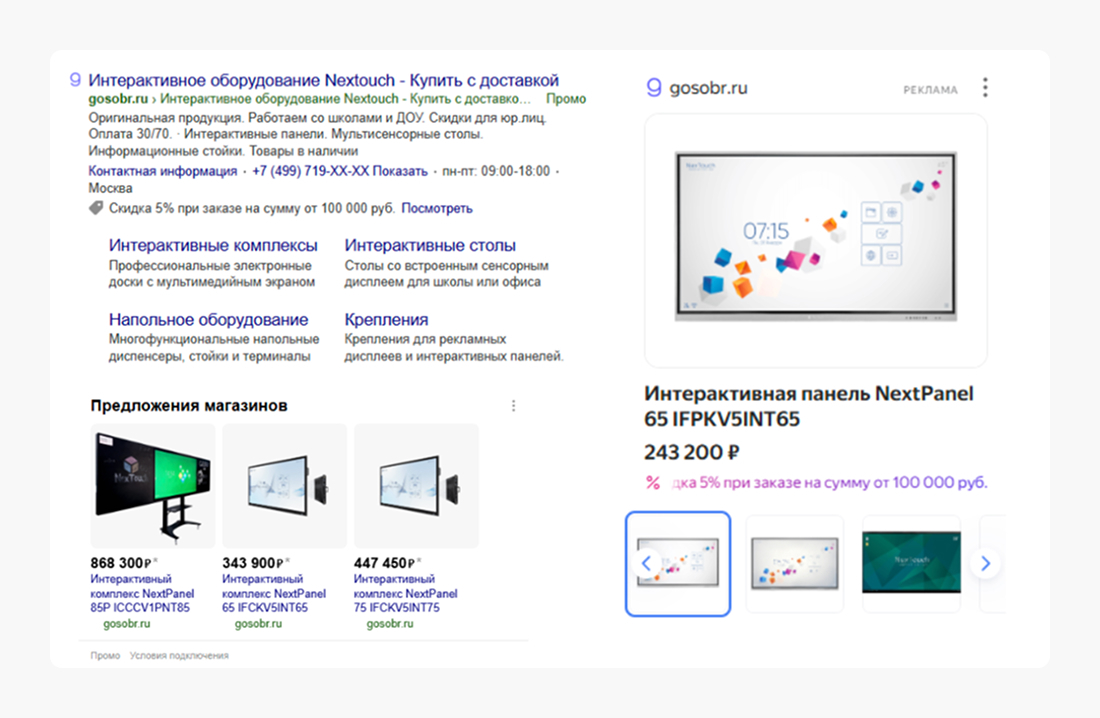Screen dimensions: 1100x718
Task: Select the second carousel thumbnail
Action: tap(794, 564)
